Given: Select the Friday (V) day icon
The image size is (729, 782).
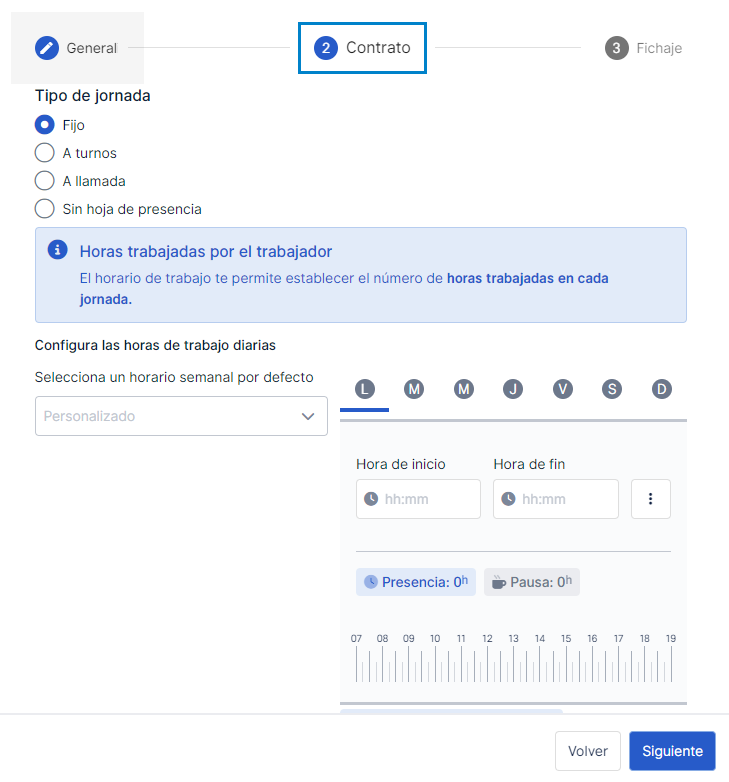Looking at the screenshot, I should click(x=562, y=389).
